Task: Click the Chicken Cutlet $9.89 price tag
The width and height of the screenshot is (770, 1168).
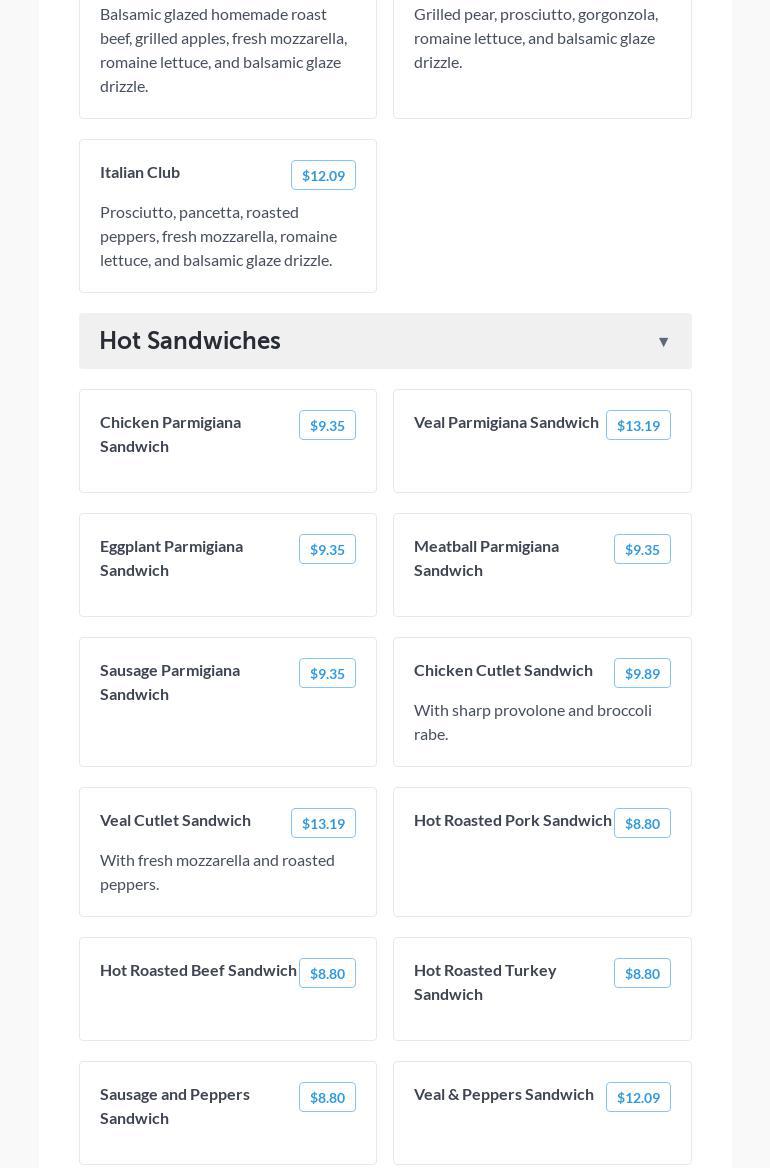Action: [x=642, y=673]
